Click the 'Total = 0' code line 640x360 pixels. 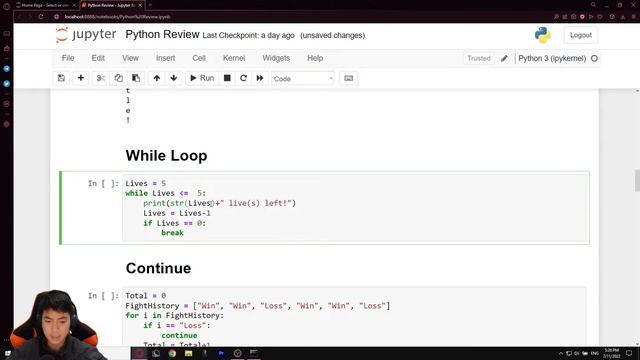tap(146, 296)
